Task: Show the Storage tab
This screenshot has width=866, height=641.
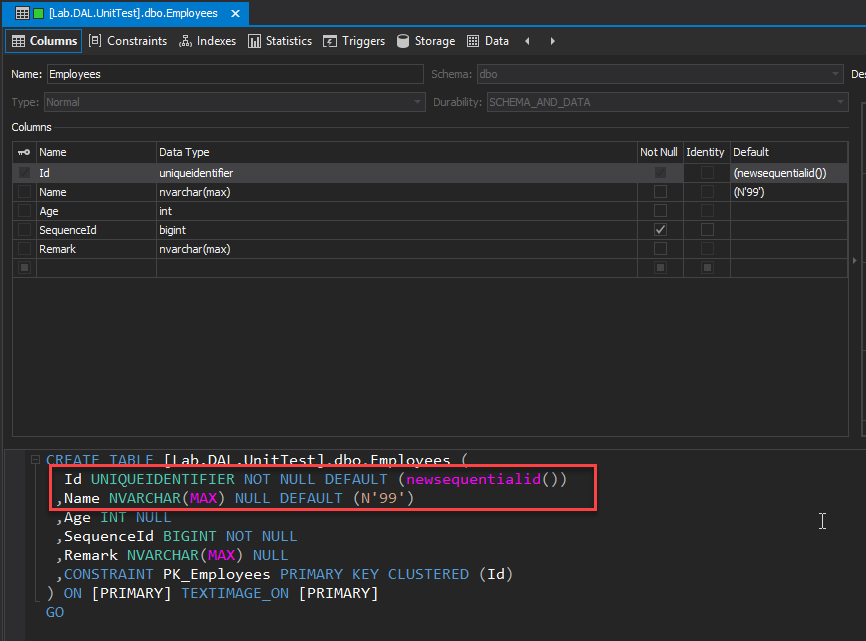Action: tap(426, 41)
